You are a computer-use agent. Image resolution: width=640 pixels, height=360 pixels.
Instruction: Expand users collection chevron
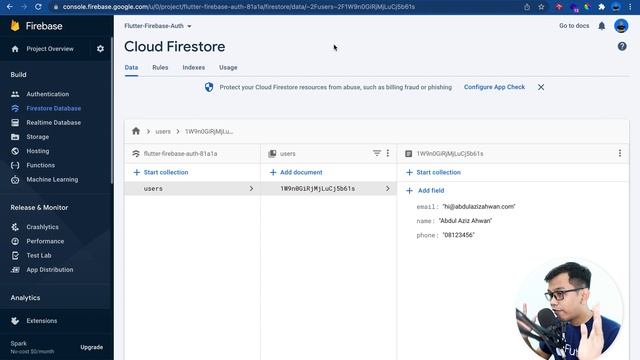click(x=251, y=189)
